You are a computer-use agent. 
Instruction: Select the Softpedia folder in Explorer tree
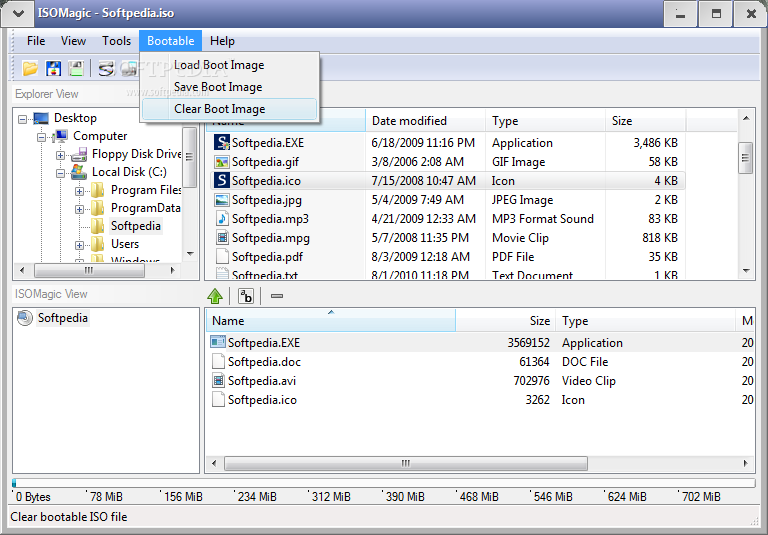pos(136,226)
